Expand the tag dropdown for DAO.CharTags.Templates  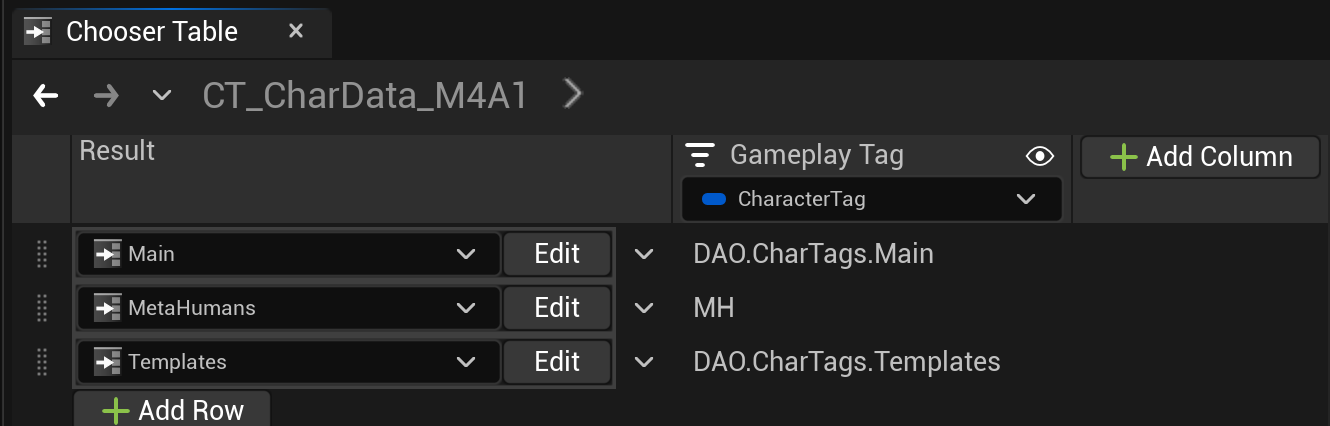coord(644,361)
